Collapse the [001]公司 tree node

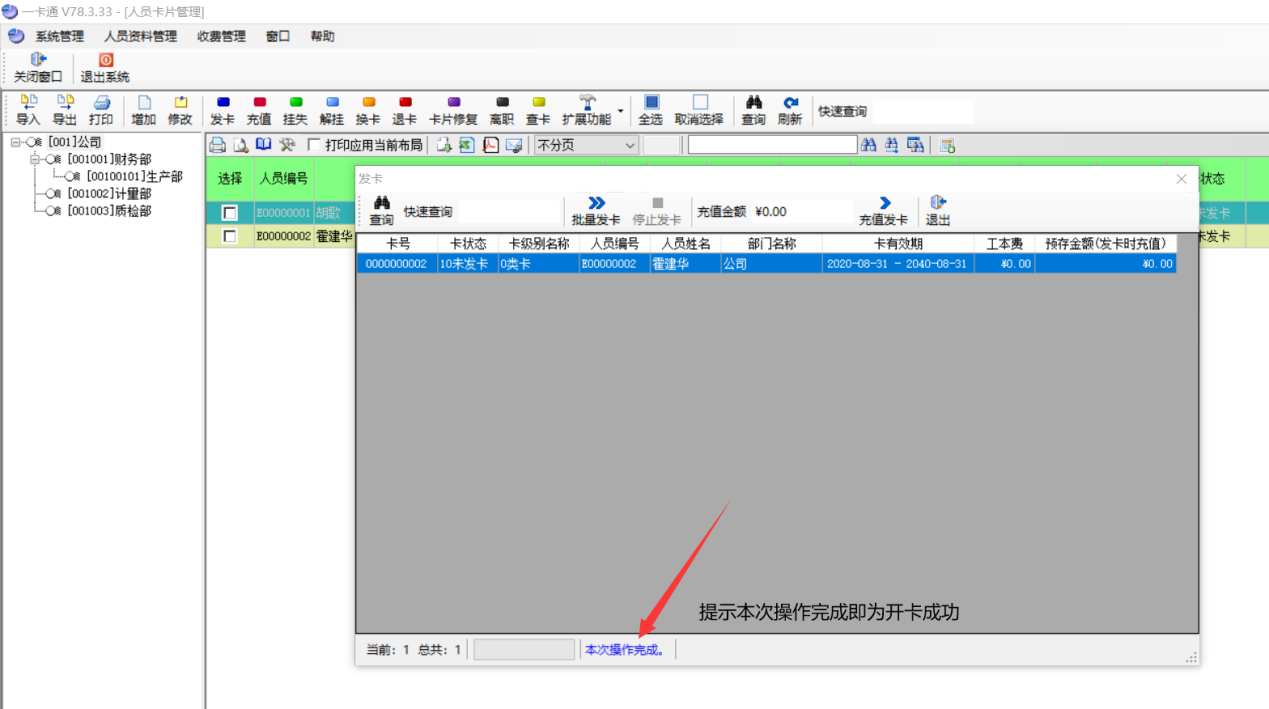17,143
